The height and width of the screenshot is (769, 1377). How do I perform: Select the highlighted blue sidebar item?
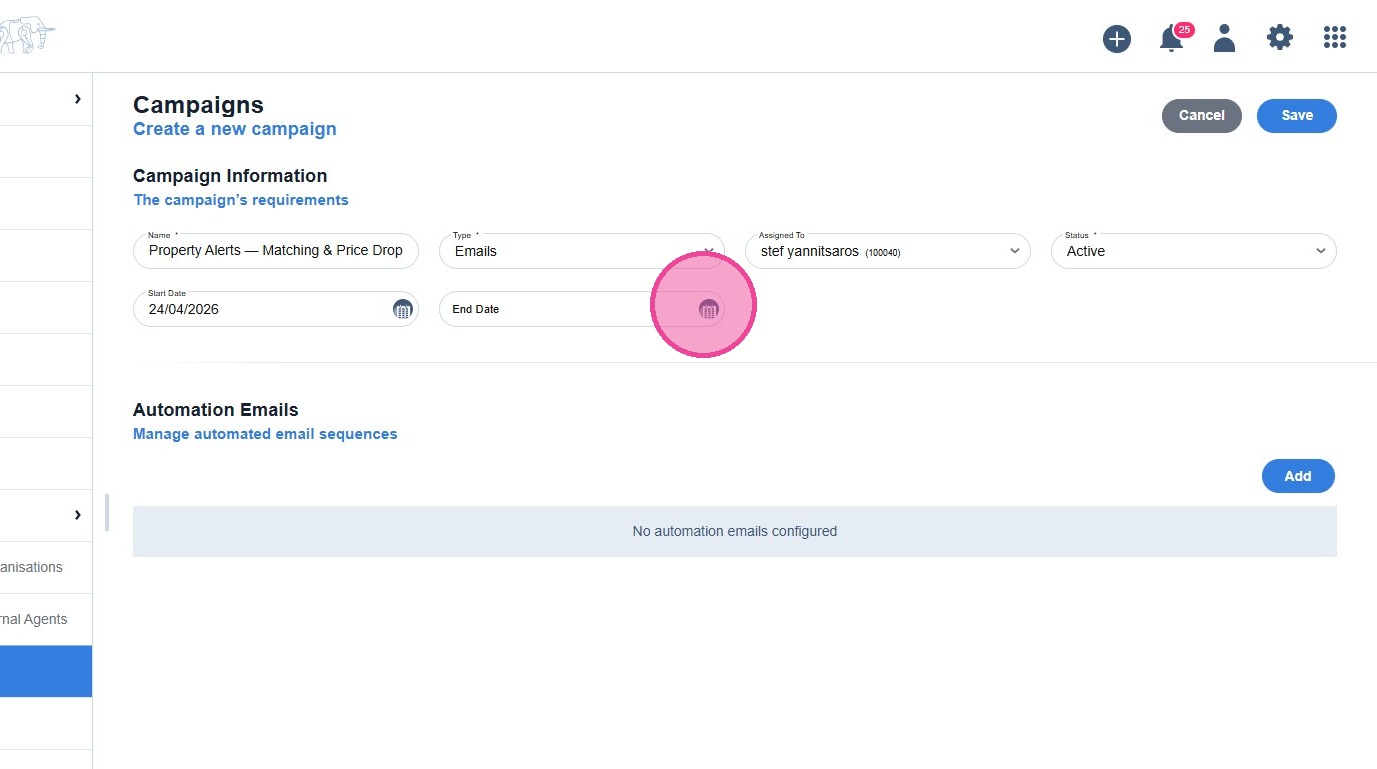(46, 671)
